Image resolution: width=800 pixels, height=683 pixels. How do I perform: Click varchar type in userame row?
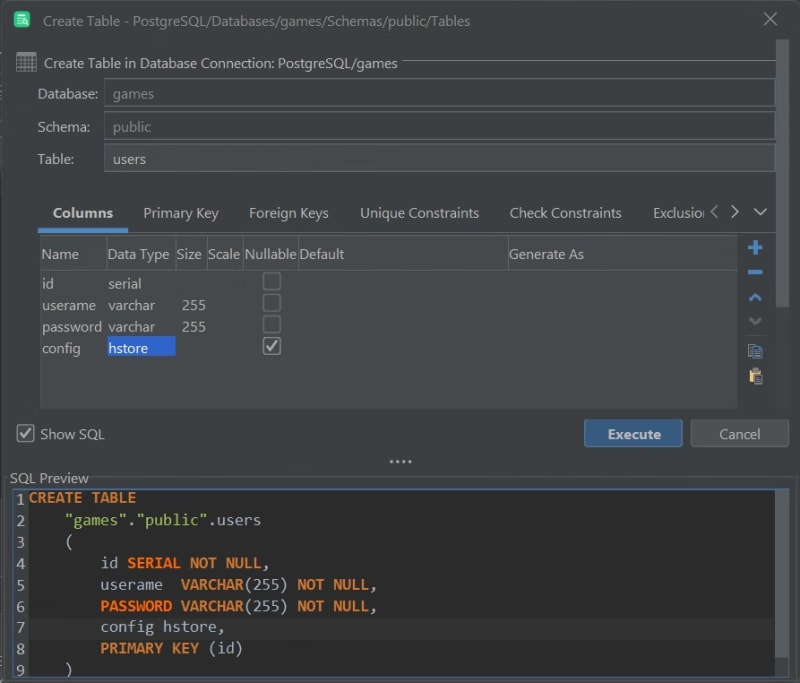tap(141, 305)
